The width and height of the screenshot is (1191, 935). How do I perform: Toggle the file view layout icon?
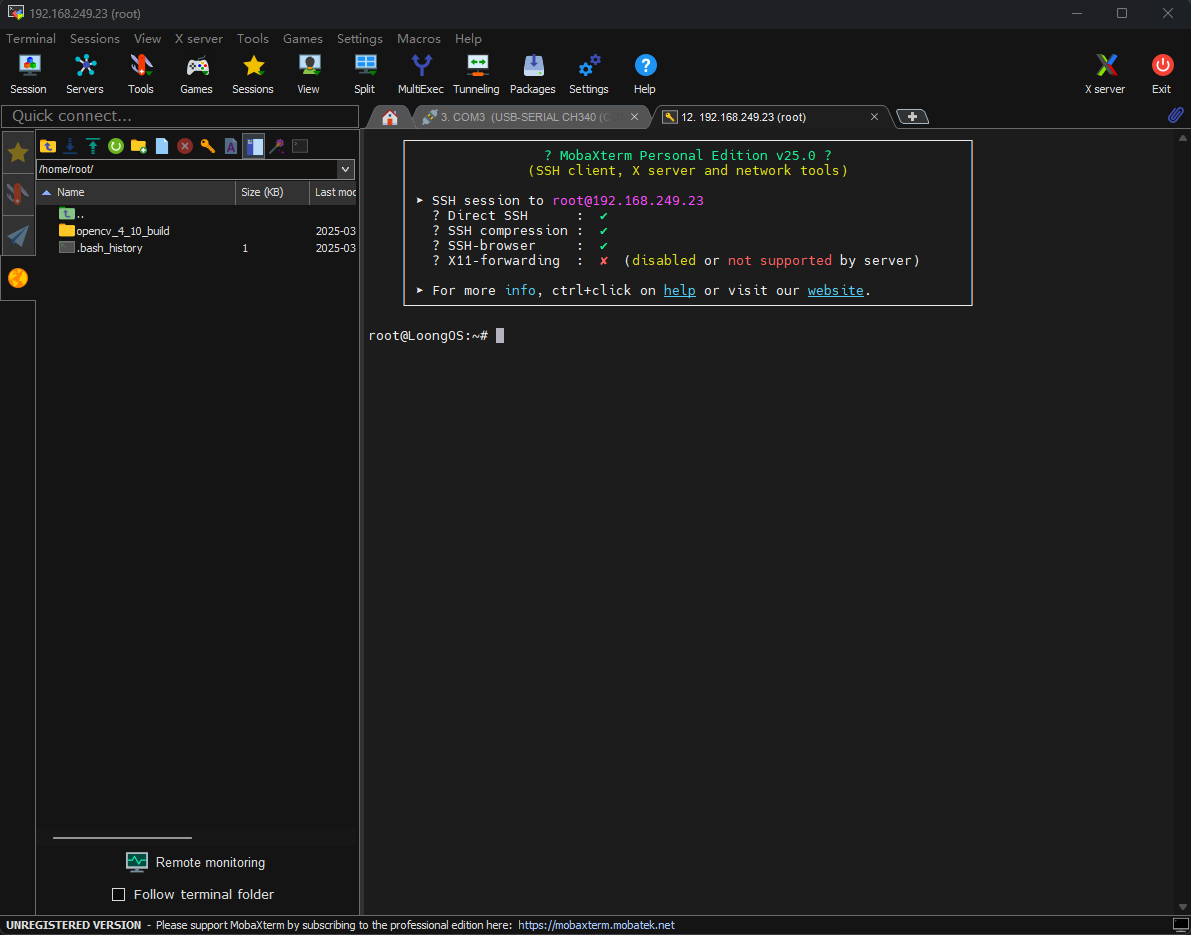(x=254, y=146)
